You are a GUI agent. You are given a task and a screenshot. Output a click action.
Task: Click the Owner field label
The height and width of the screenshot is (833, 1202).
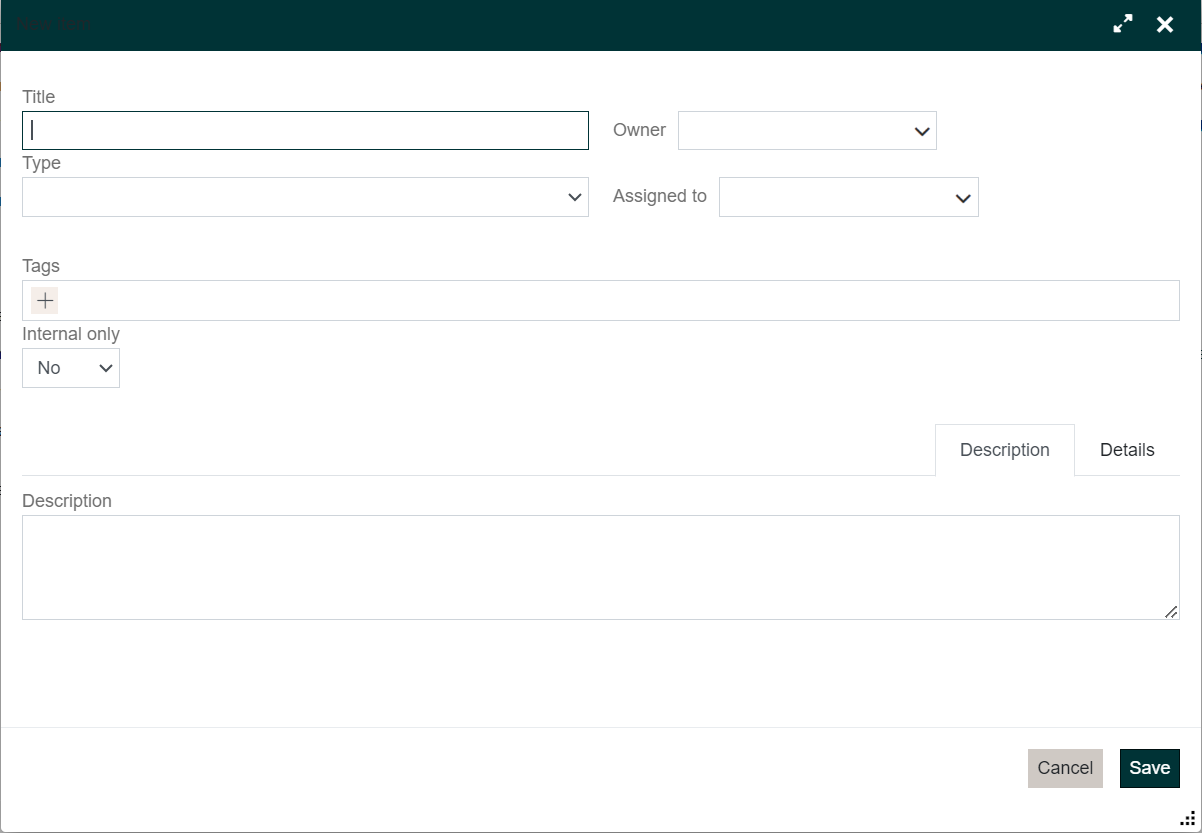point(639,130)
